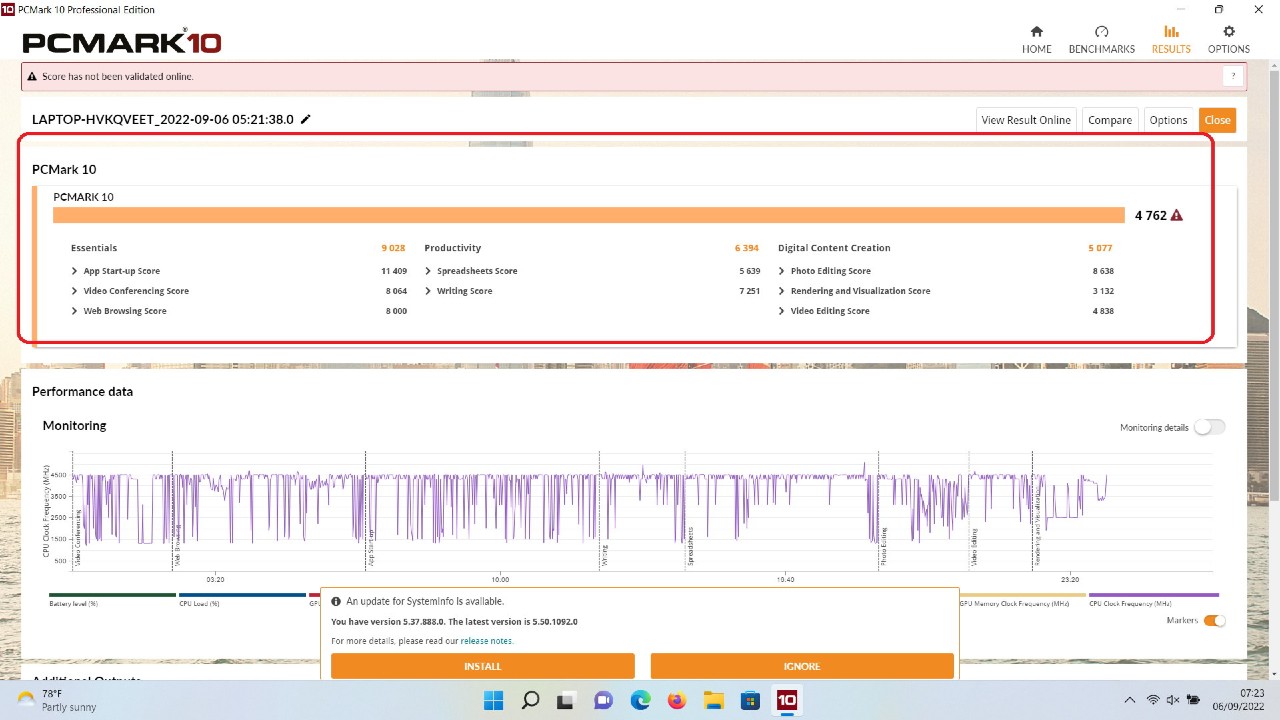The width and height of the screenshot is (1280, 720).
Task: Click the Productivity score 6 394
Action: (x=747, y=248)
